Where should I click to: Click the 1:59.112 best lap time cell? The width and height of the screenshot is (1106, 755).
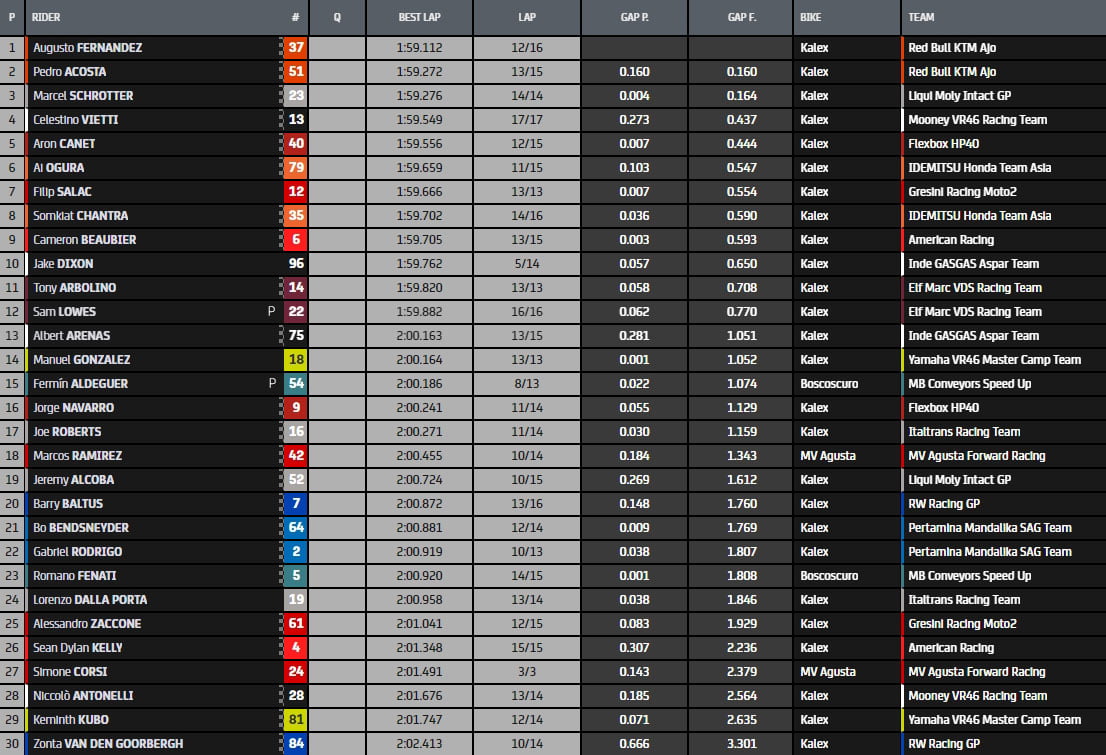[x=419, y=47]
